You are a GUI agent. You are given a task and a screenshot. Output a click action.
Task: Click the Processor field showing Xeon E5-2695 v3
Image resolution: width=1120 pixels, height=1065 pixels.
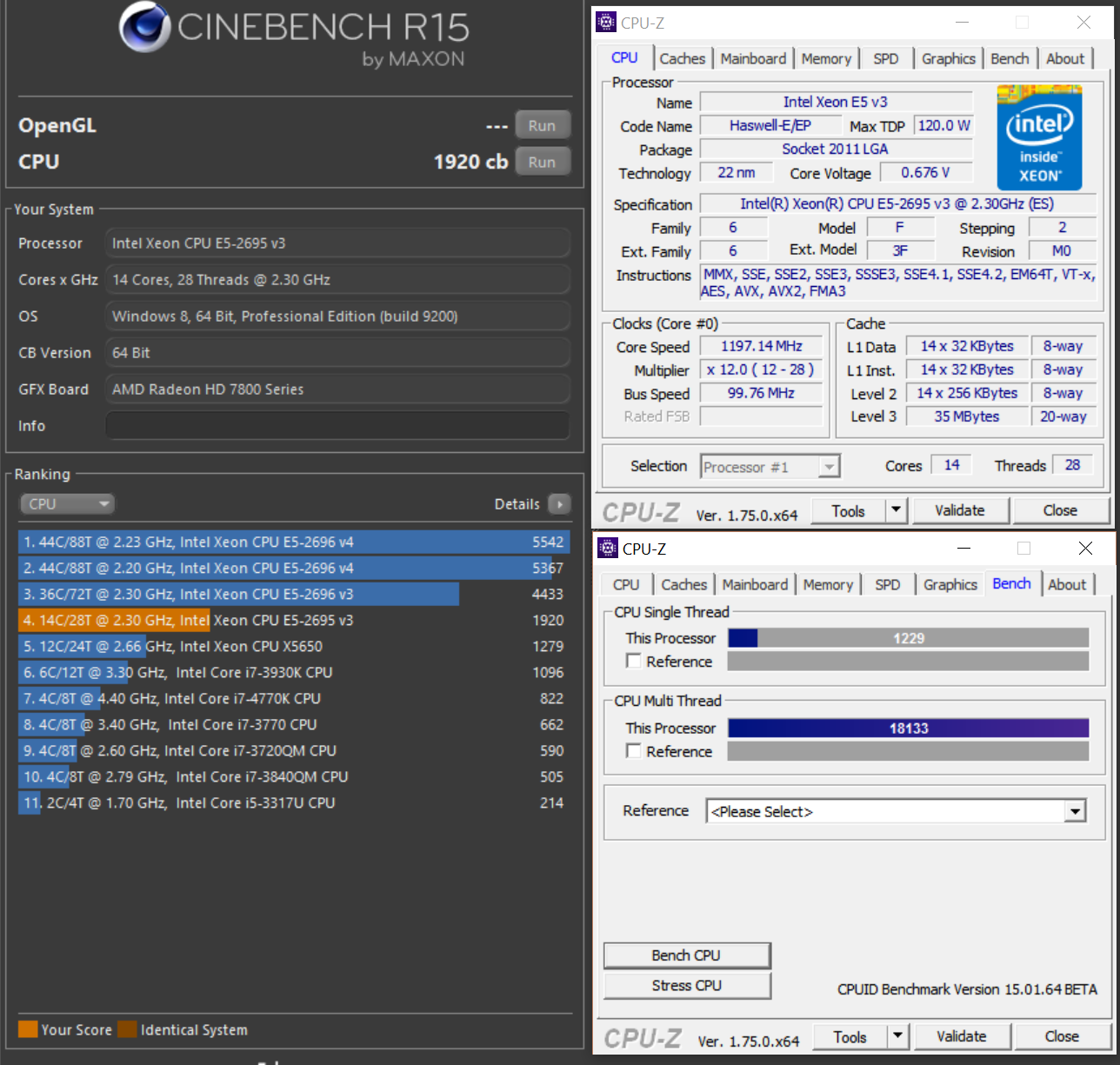pyautogui.click(x=337, y=243)
